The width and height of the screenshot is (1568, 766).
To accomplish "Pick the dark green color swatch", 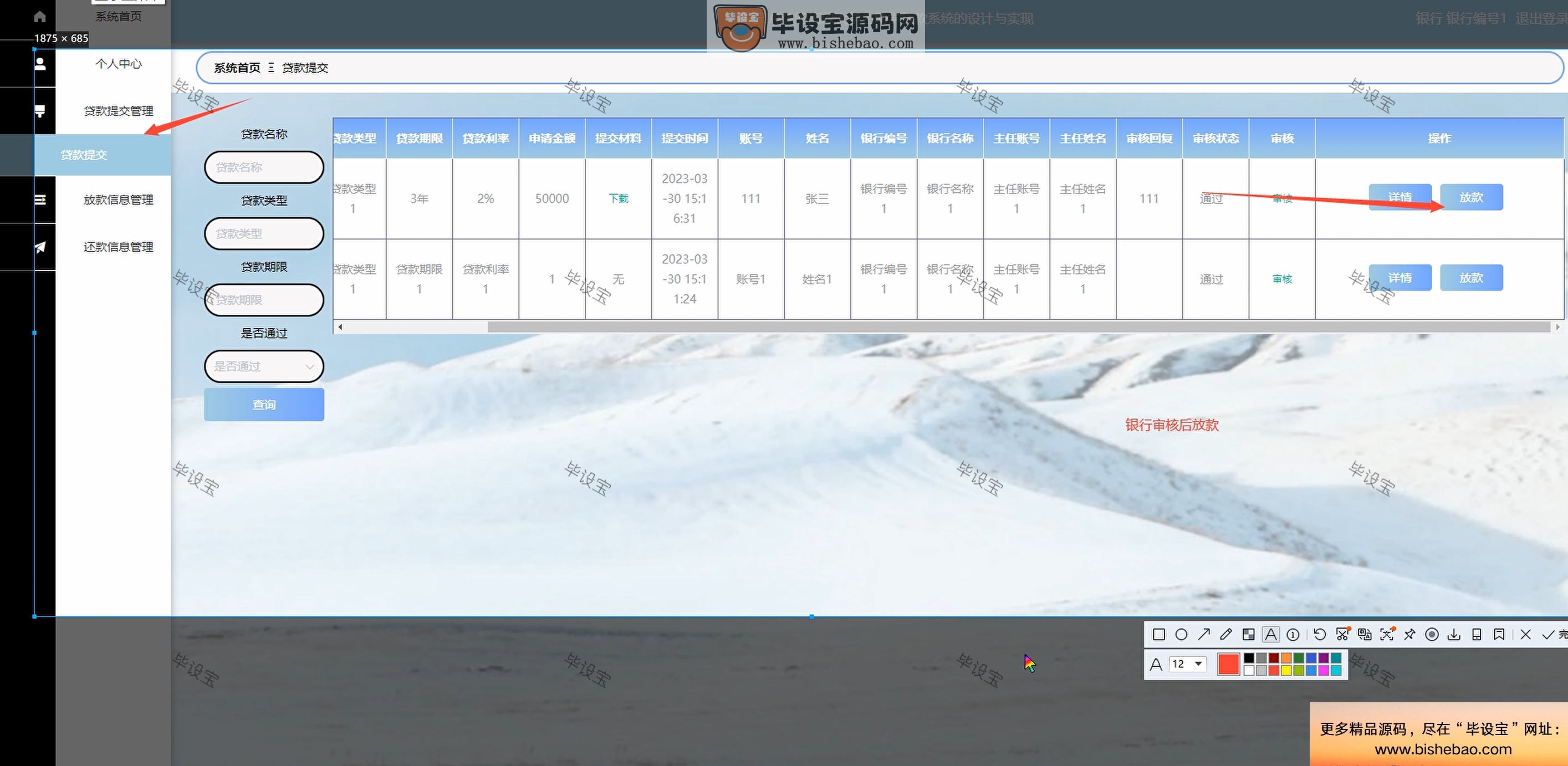I will 1299,657.
